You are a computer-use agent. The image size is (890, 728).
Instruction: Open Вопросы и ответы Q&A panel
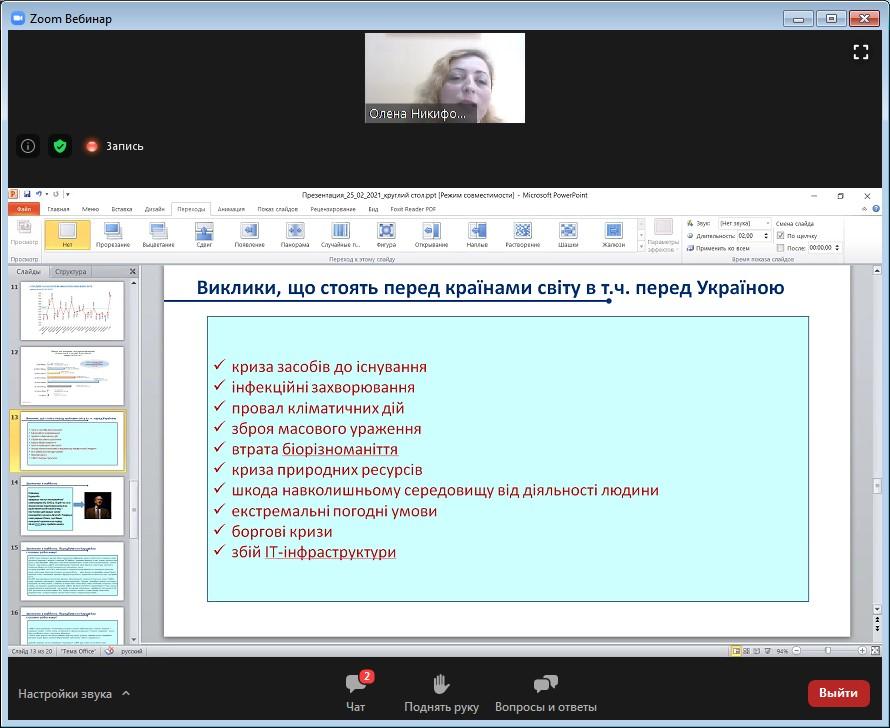545,692
